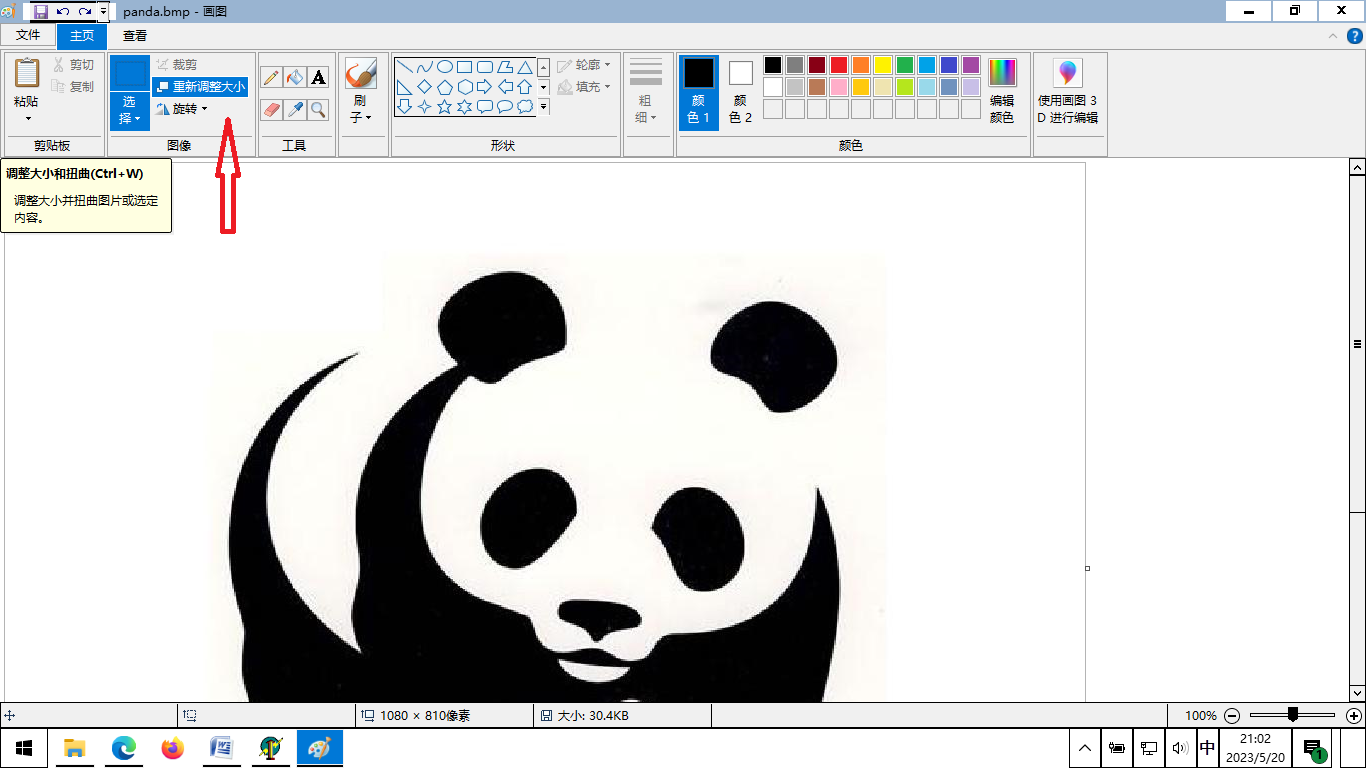Select the Rounded rectangle shape
The width and height of the screenshot is (1366, 768).
coord(485,67)
